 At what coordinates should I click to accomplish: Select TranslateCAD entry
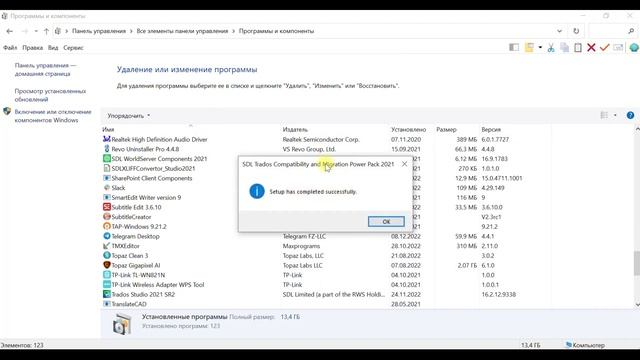tap(129, 304)
